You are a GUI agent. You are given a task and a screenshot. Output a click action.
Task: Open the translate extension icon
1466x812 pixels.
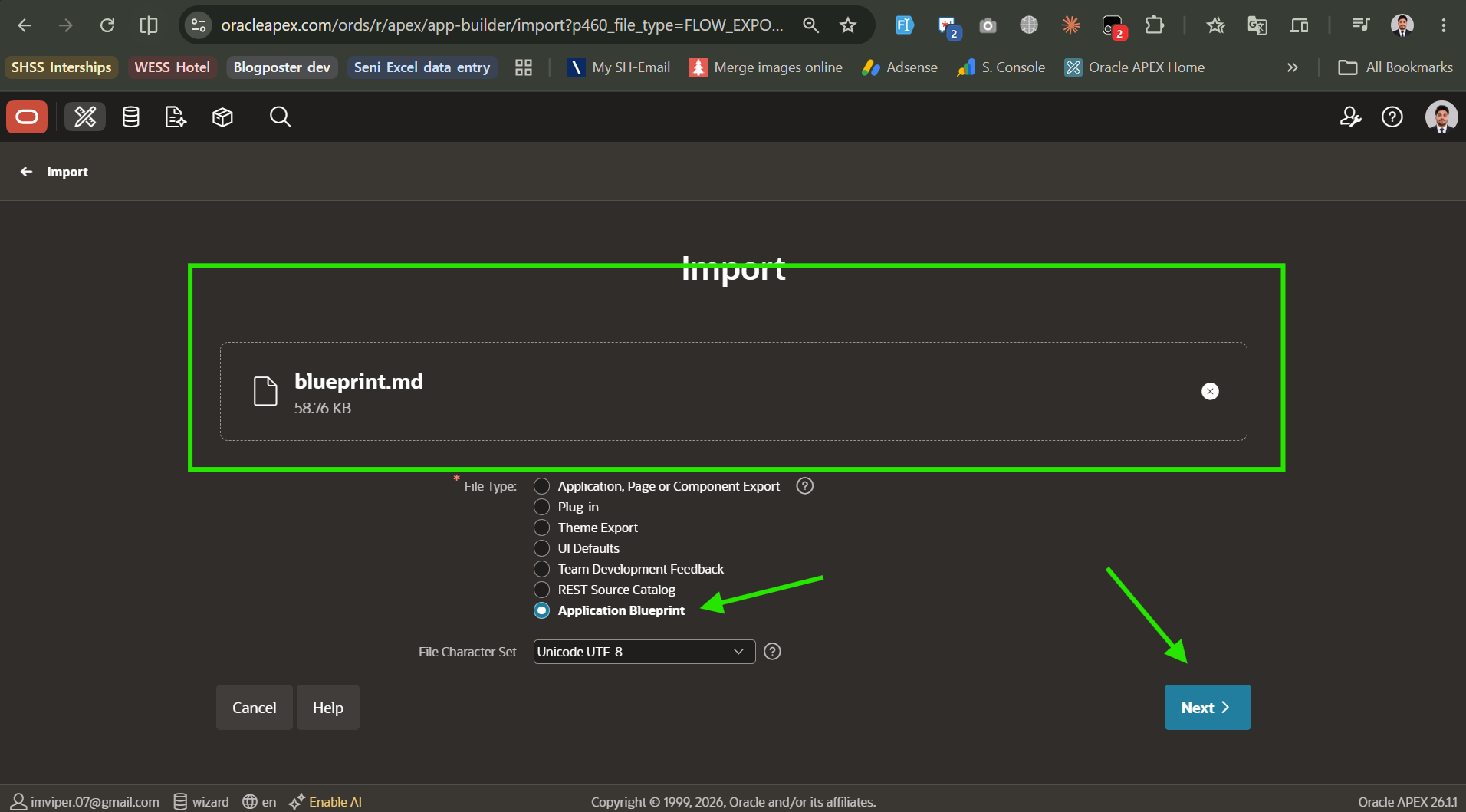click(x=1257, y=25)
